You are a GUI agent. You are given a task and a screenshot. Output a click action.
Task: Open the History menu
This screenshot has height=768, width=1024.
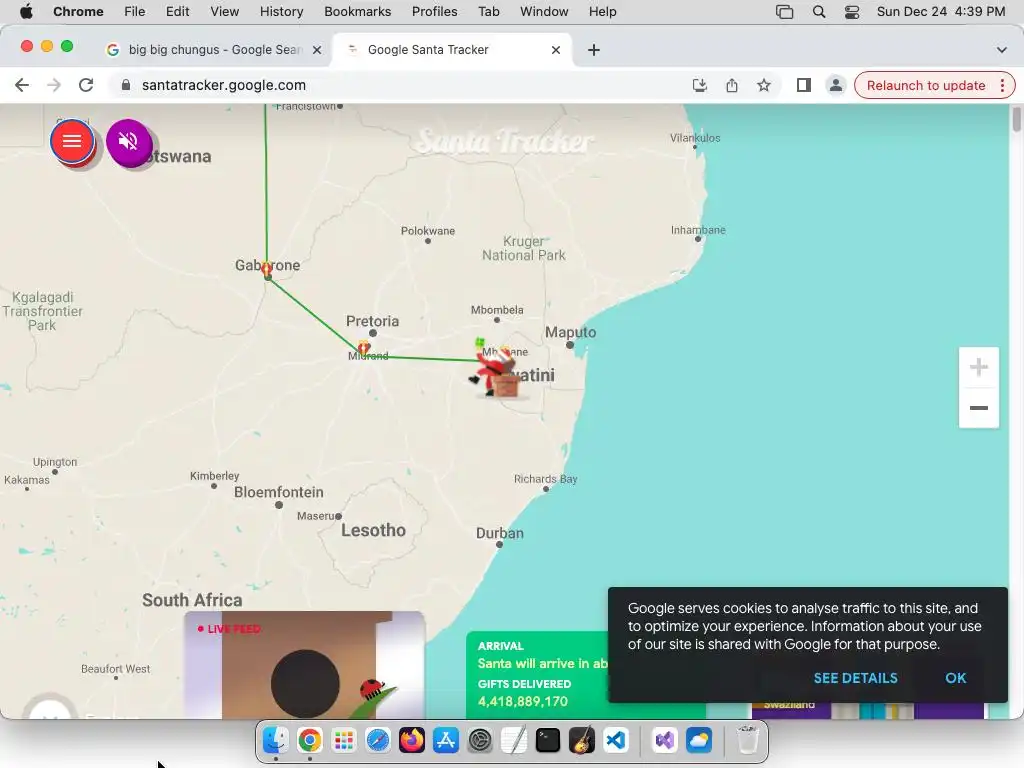281,12
